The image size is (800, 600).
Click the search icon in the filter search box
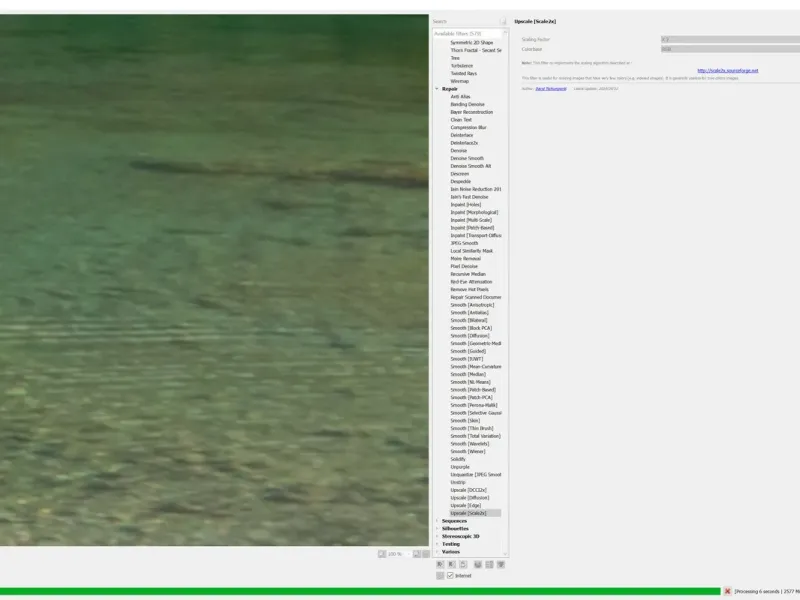tap(503, 21)
